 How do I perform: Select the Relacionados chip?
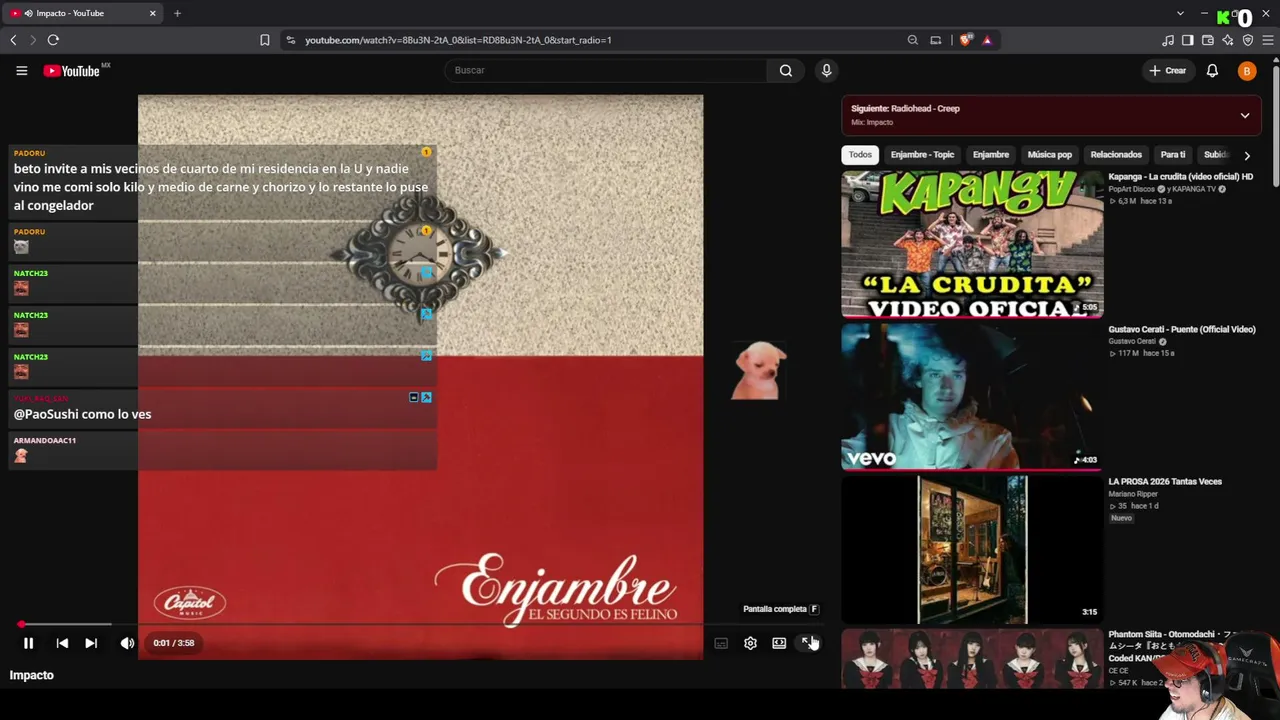[1116, 155]
